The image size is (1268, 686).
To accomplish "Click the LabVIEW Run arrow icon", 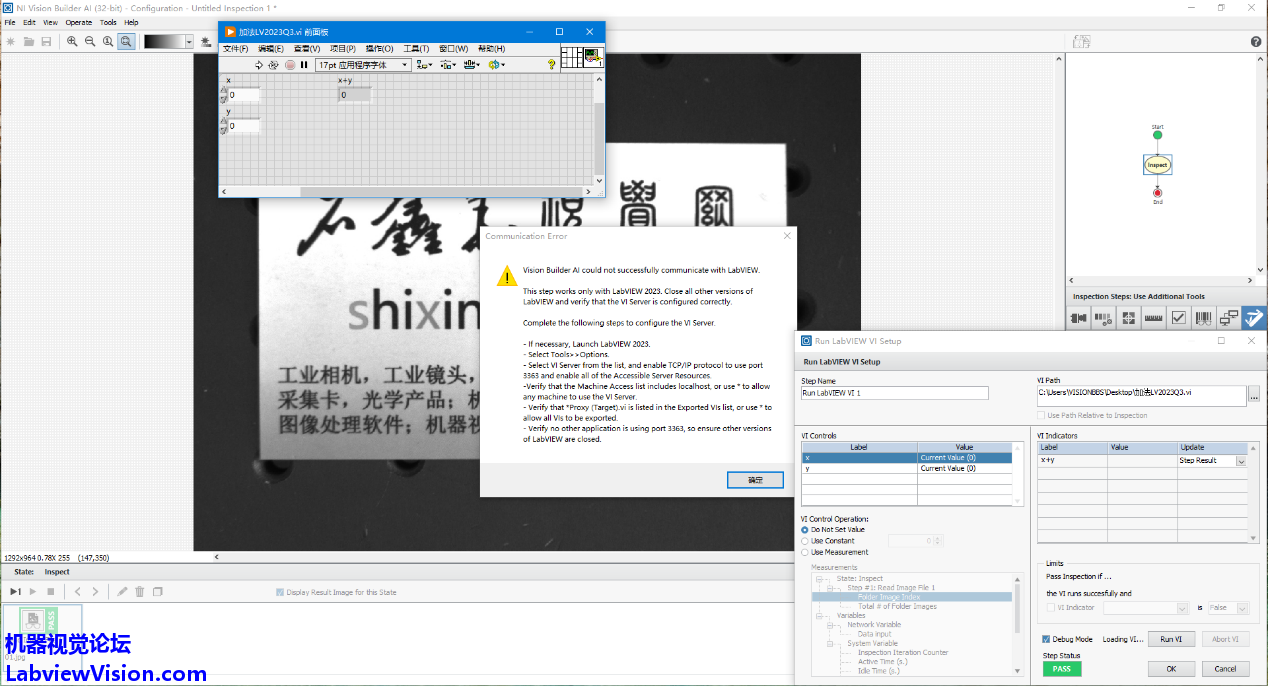I will pos(258,65).
